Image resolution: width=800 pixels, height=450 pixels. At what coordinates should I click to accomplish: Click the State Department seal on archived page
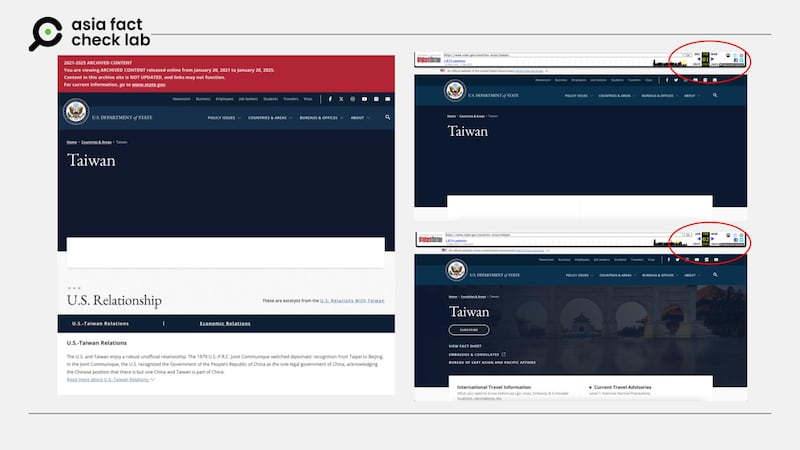(76, 113)
